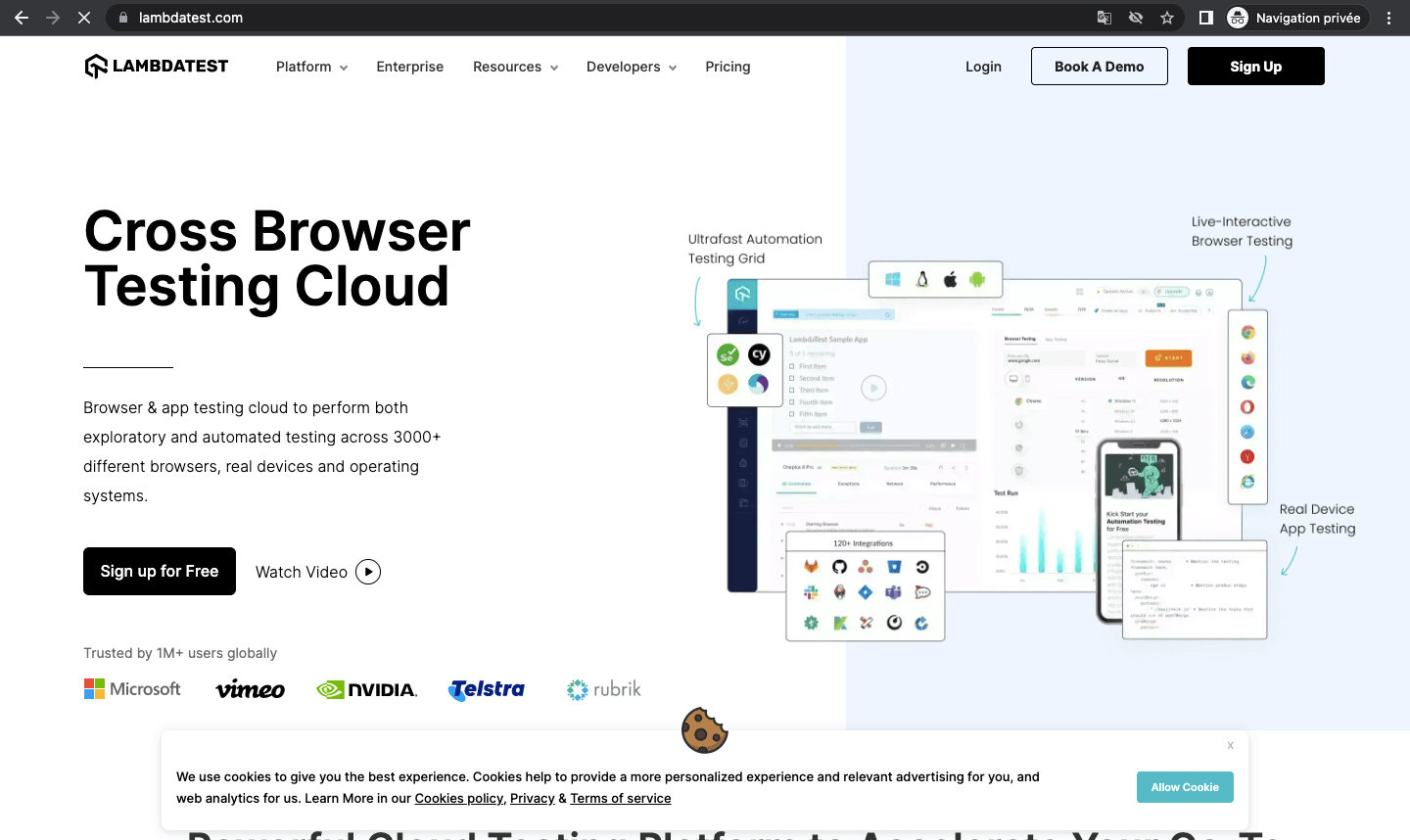This screenshot has width=1410, height=840.
Task: Click the Allow Cookie button
Action: 1185,787
